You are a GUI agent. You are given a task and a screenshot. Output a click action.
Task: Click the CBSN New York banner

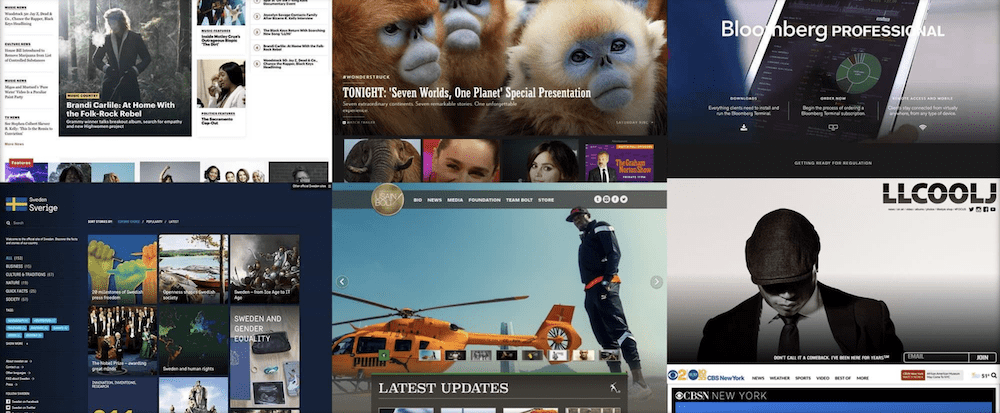834,395
